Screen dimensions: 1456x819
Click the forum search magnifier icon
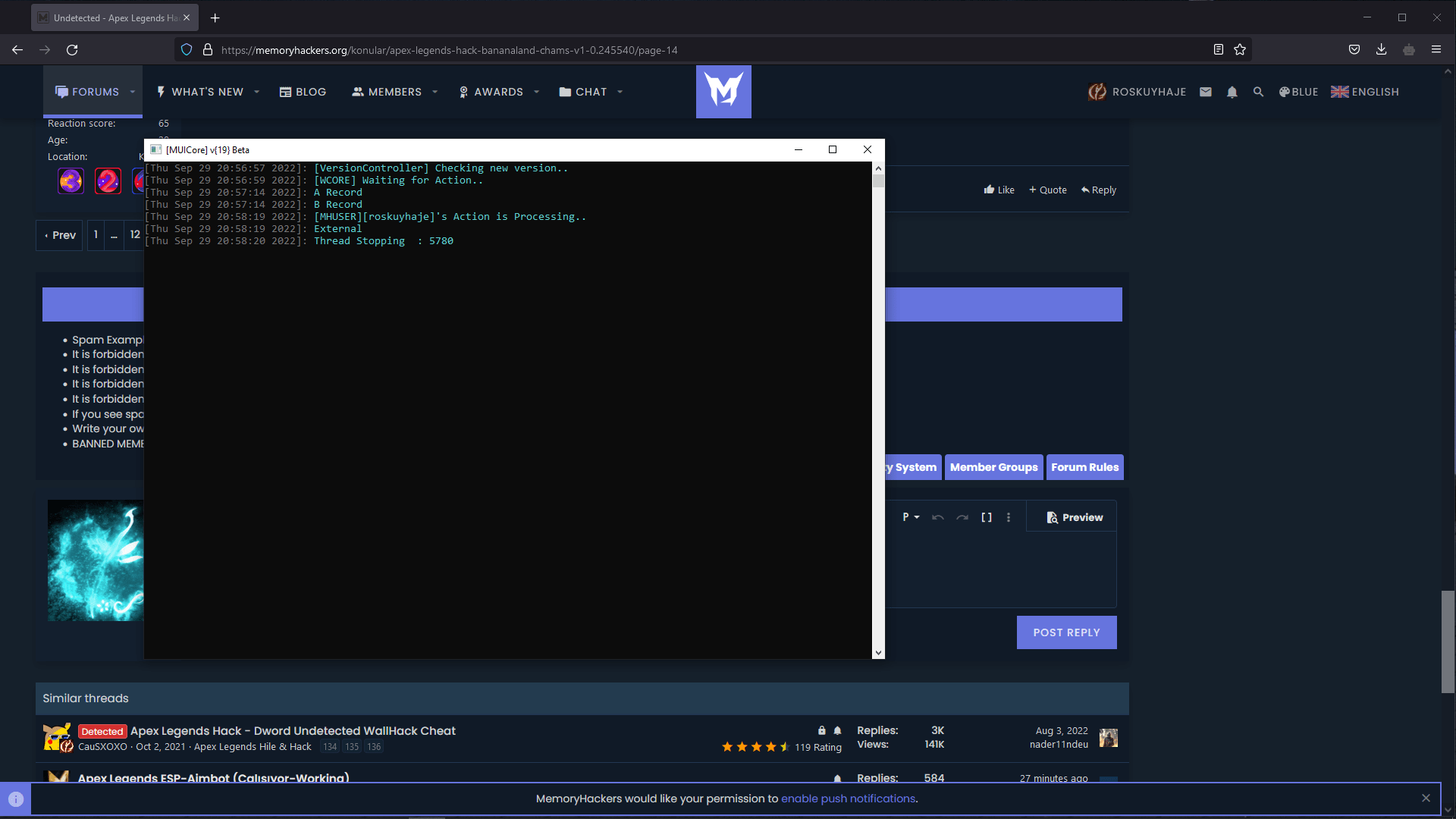(1258, 92)
